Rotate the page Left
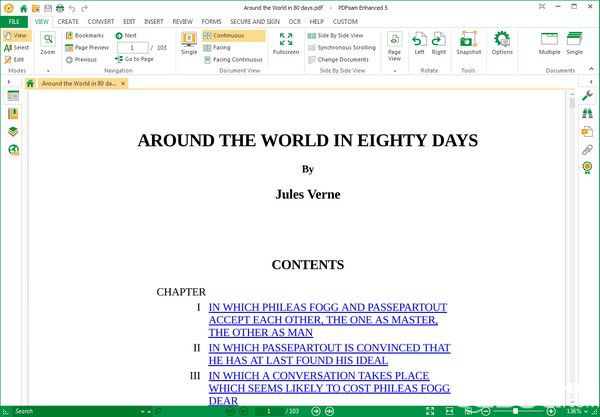 (419, 43)
